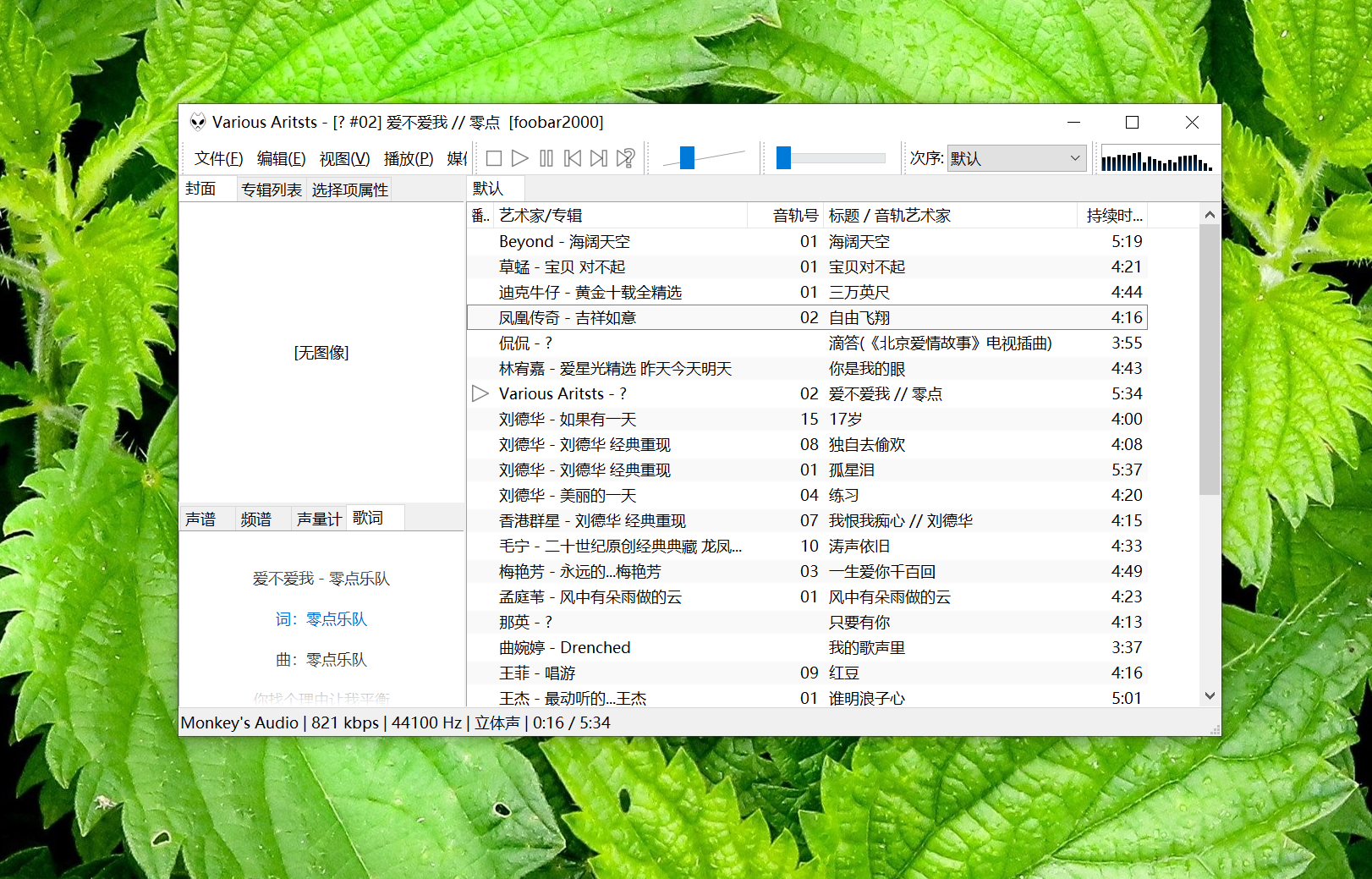Maximize the foobar2000 window
This screenshot has height=879, width=1372.
(x=1132, y=122)
